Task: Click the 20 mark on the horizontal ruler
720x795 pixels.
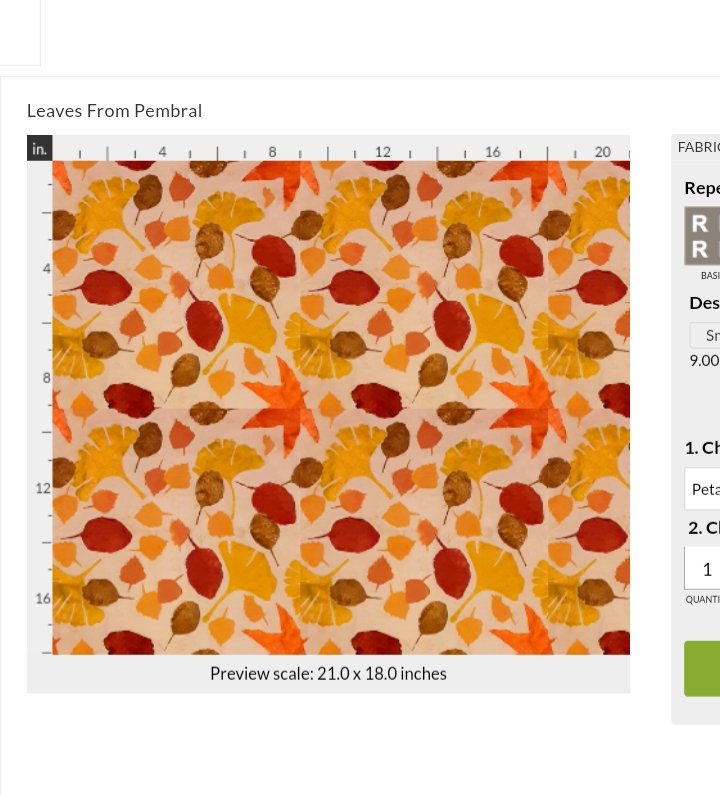Action: click(x=602, y=152)
